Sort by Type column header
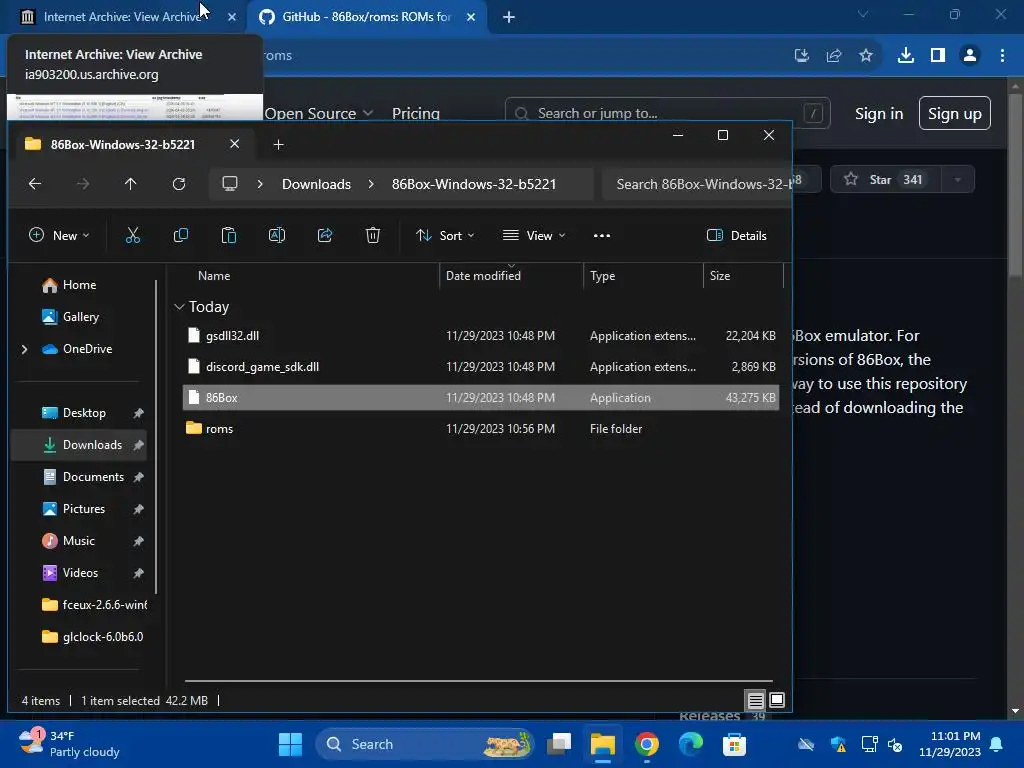This screenshot has width=1024, height=768. coord(603,276)
